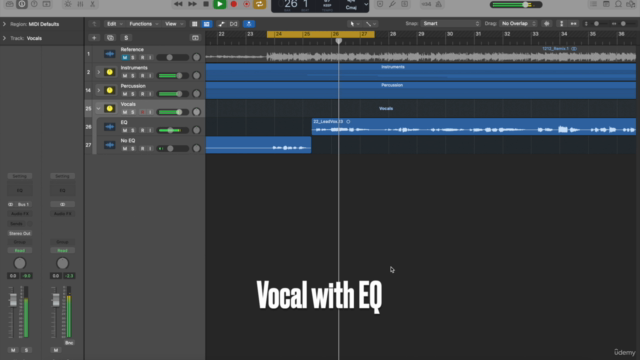The image size is (640, 360).
Task: Solo the EQ track
Action: (133, 130)
